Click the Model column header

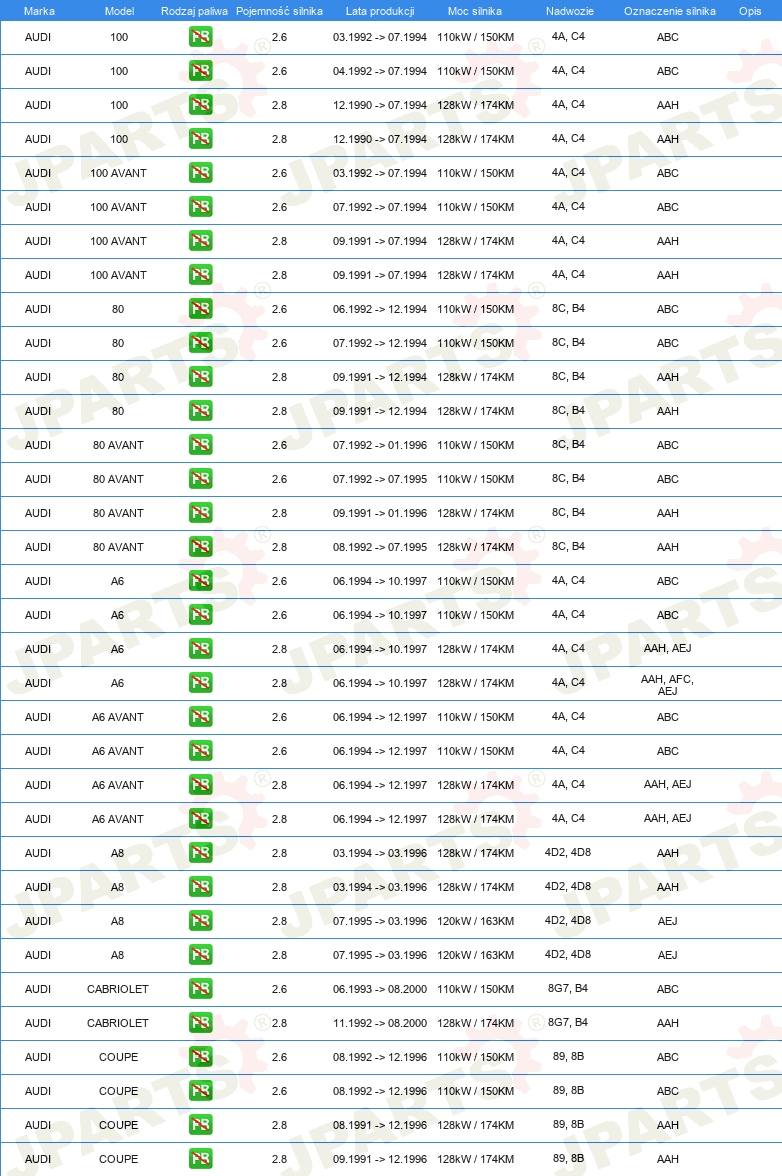click(x=119, y=11)
